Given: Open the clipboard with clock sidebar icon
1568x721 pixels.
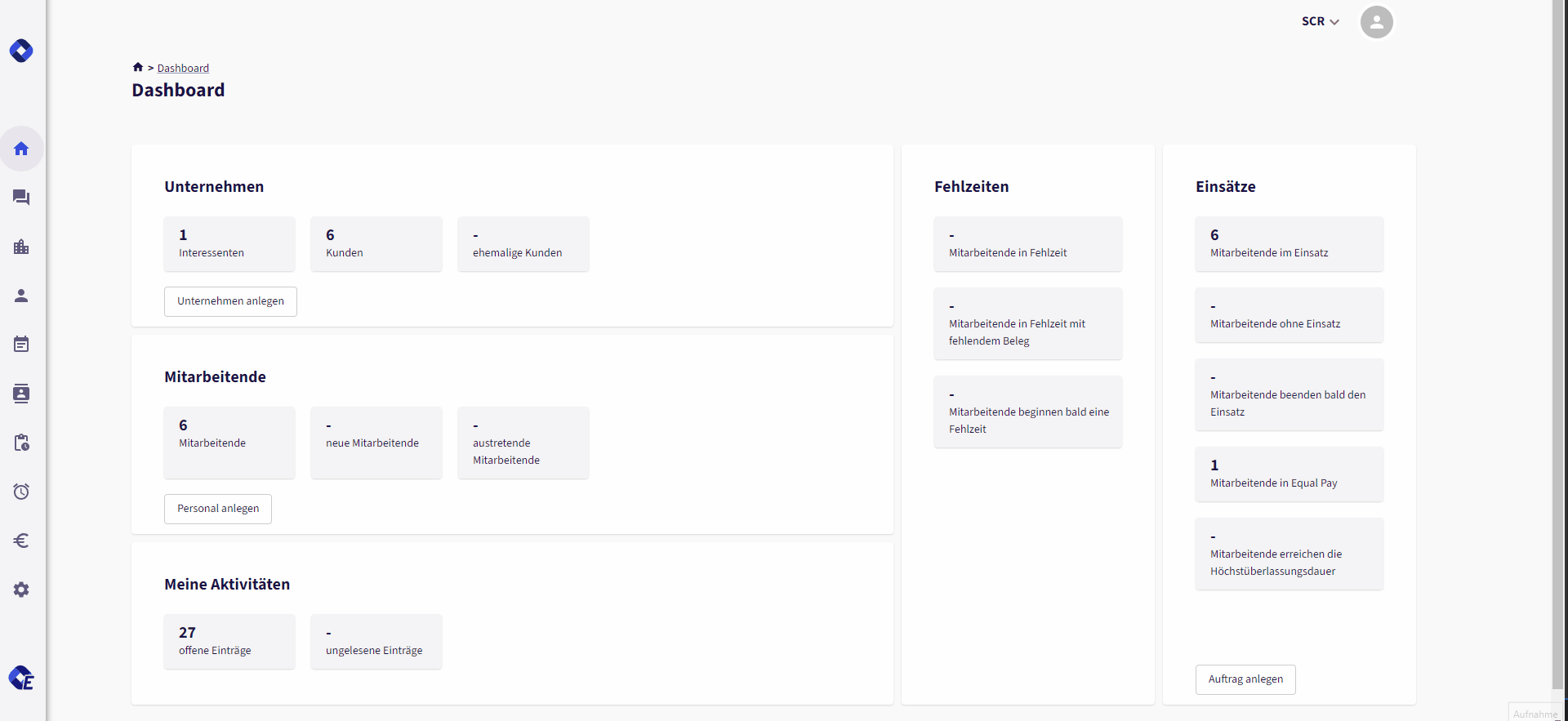Looking at the screenshot, I should pyautogui.click(x=21, y=443).
